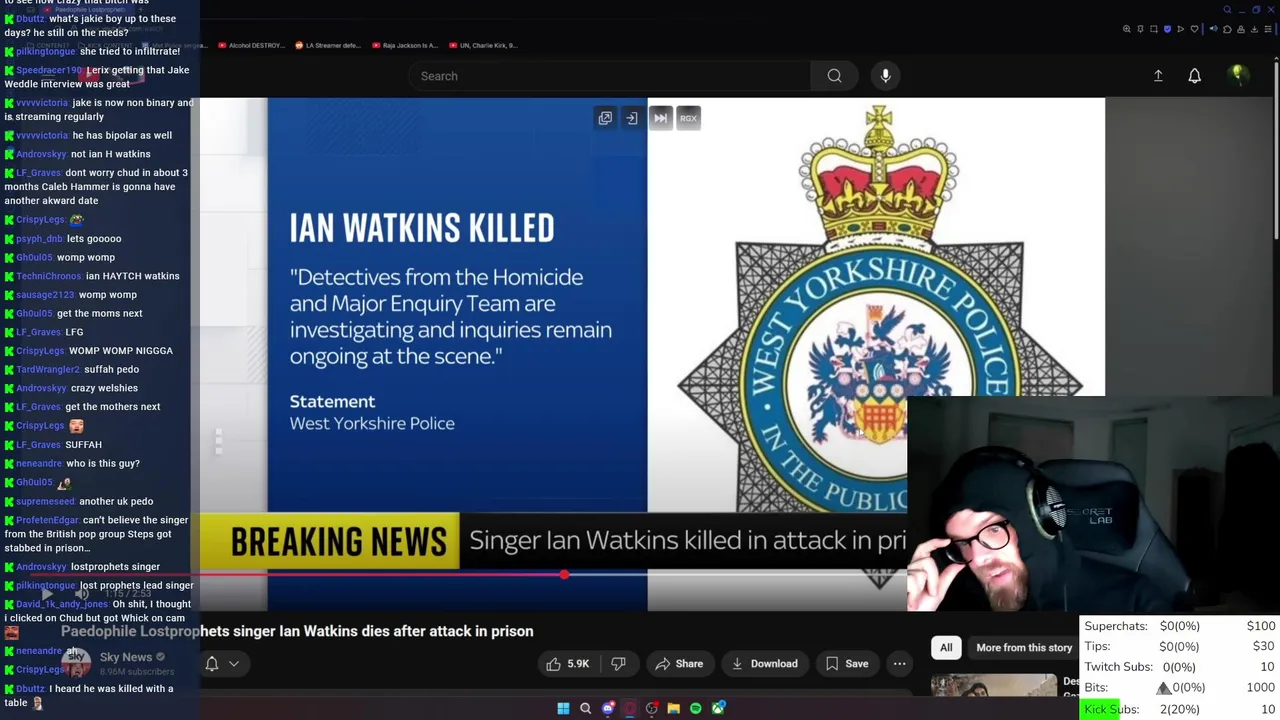Like the video with 5.9K likes
1280x720 pixels.
568,664
